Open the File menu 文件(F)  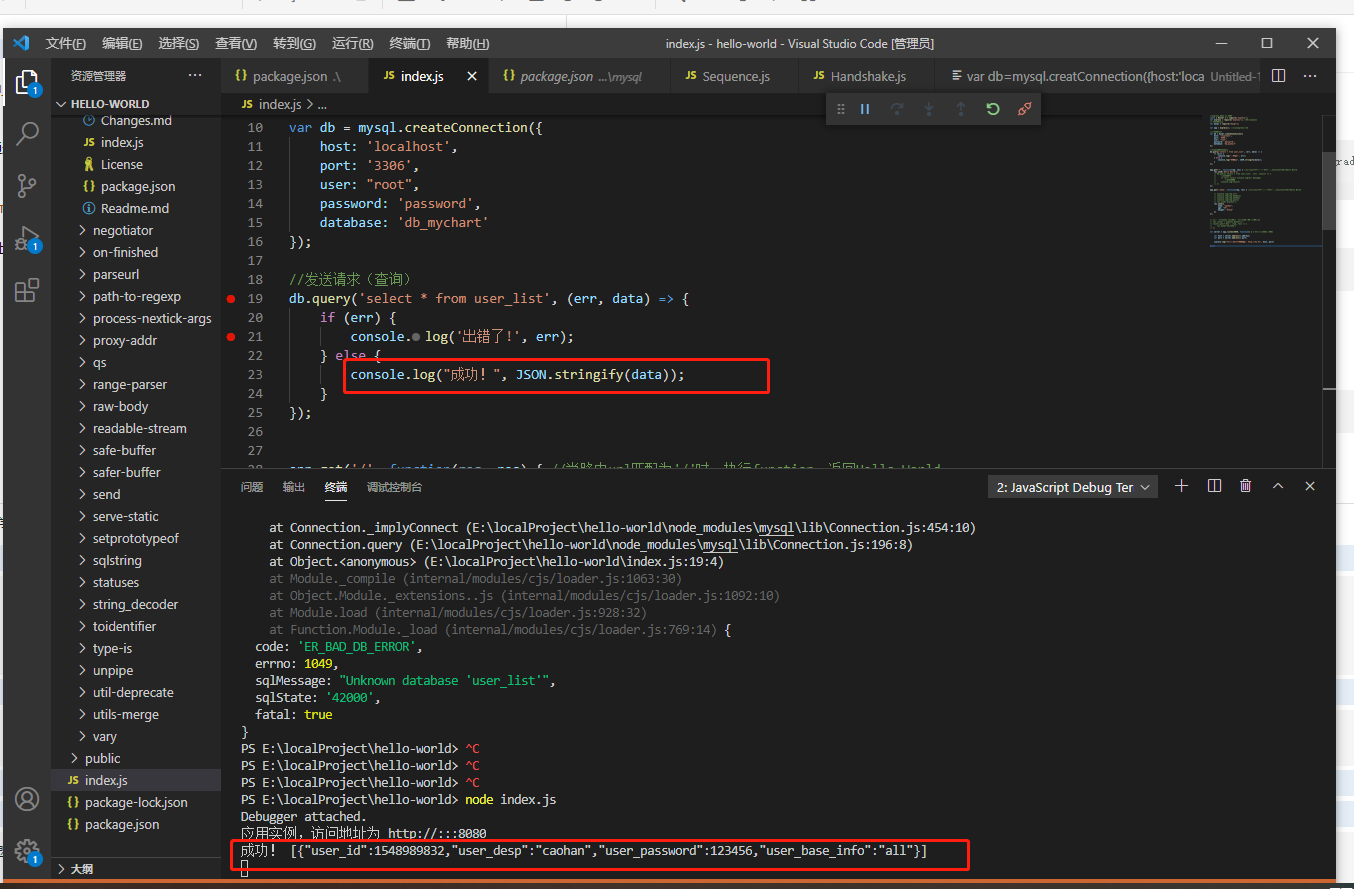pyautogui.click(x=66, y=43)
